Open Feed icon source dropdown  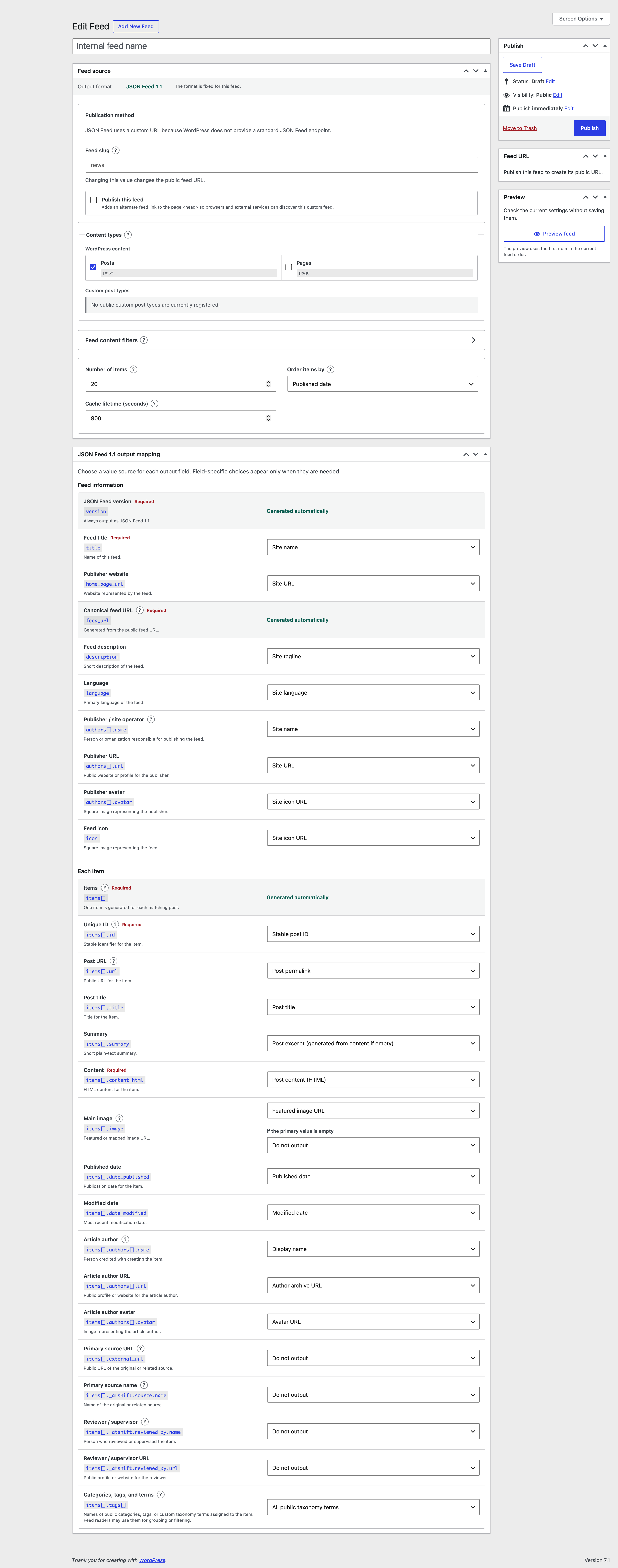click(373, 838)
